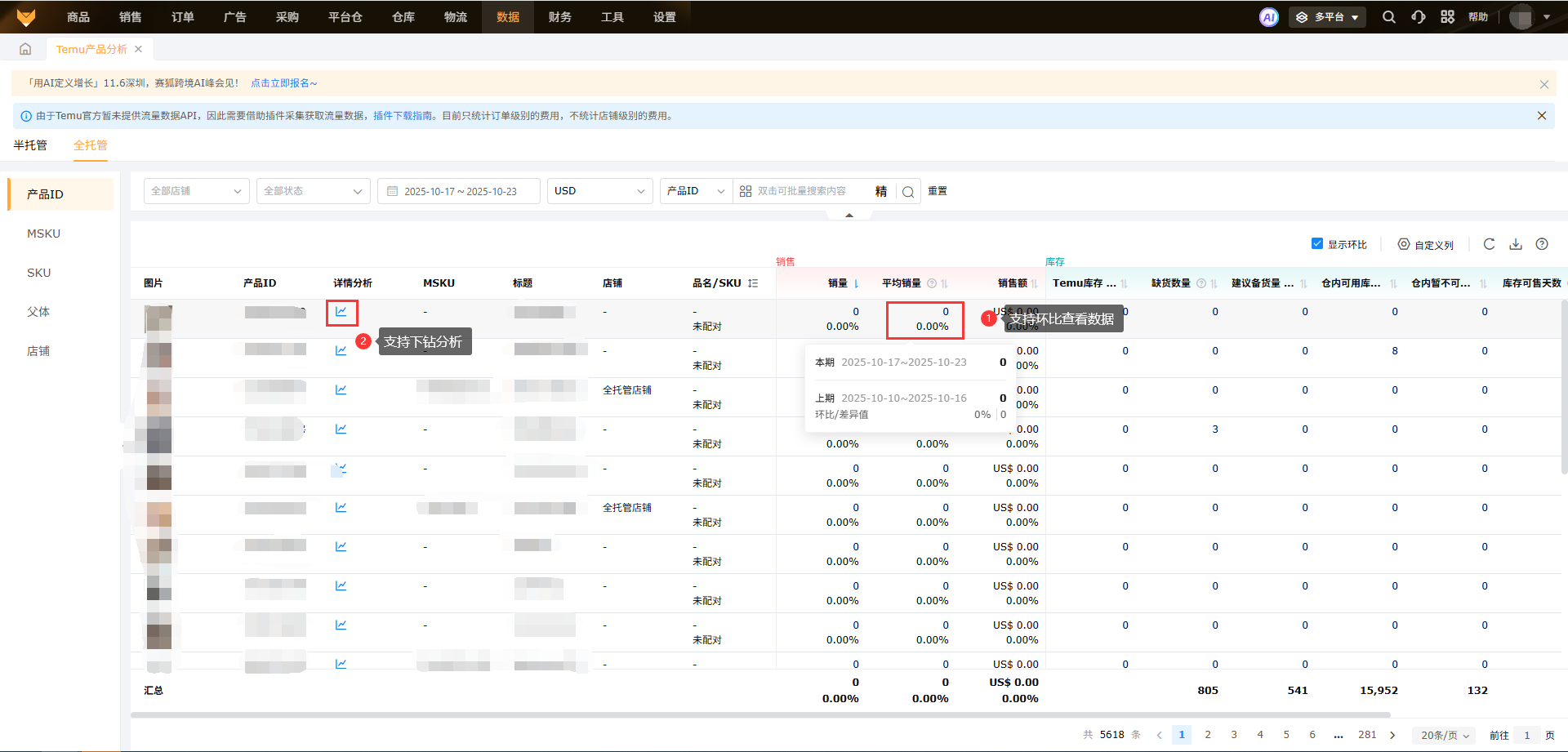This screenshot has height=752, width=1568.
Task: Click the 点击立即报名 link
Action: click(283, 83)
